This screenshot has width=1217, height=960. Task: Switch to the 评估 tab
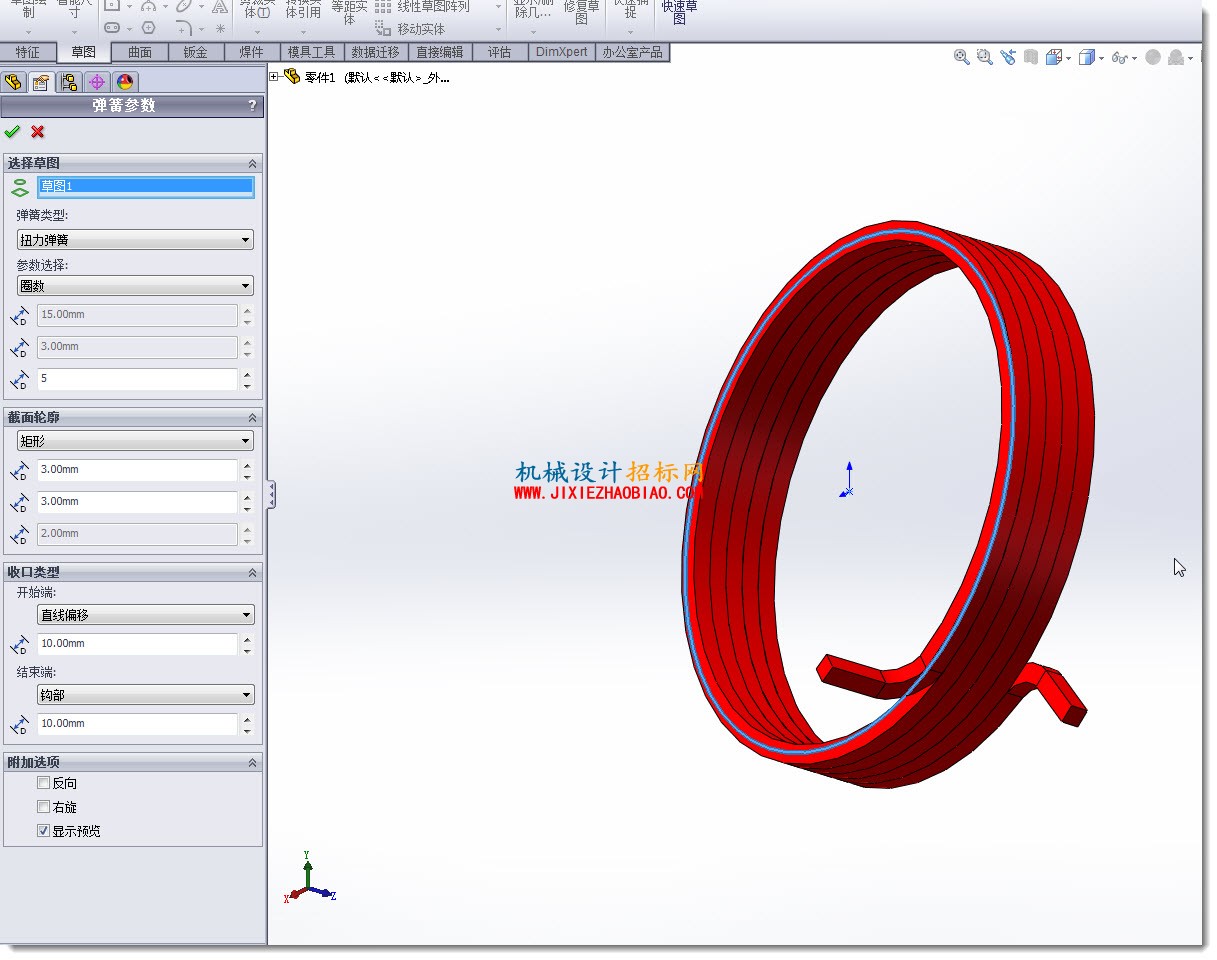point(499,52)
